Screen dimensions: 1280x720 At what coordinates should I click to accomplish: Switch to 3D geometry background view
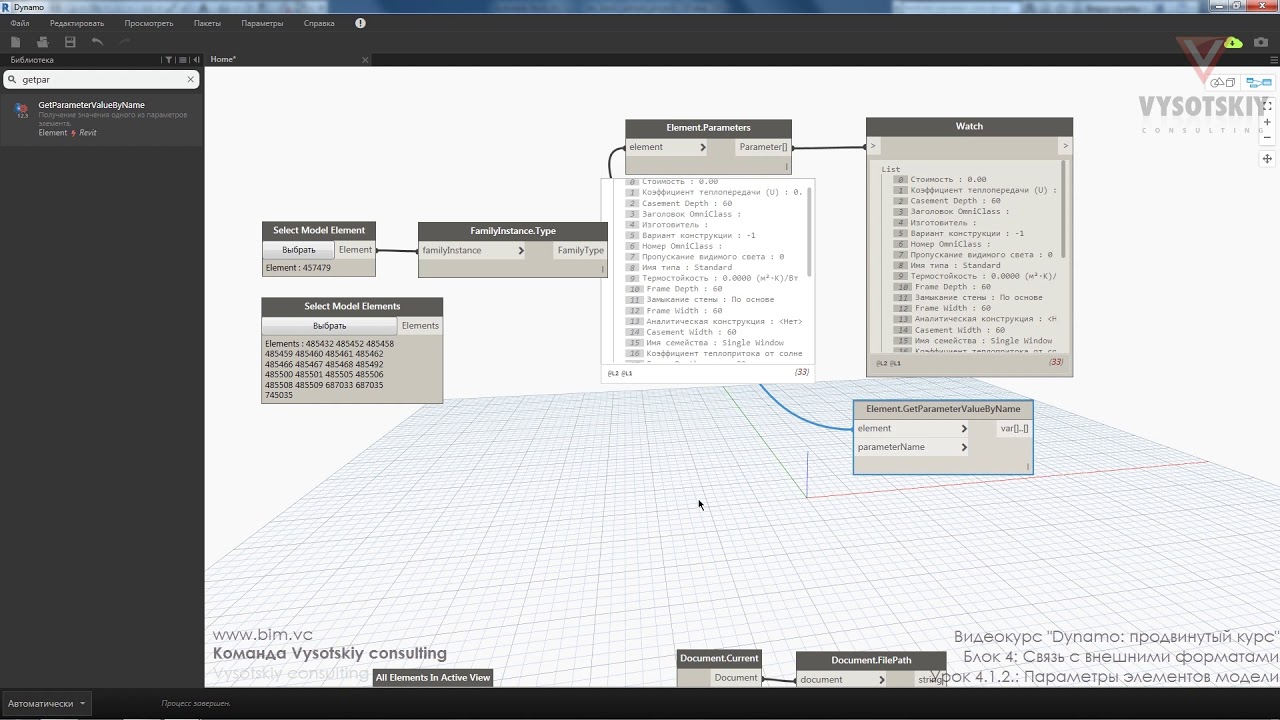point(1222,83)
